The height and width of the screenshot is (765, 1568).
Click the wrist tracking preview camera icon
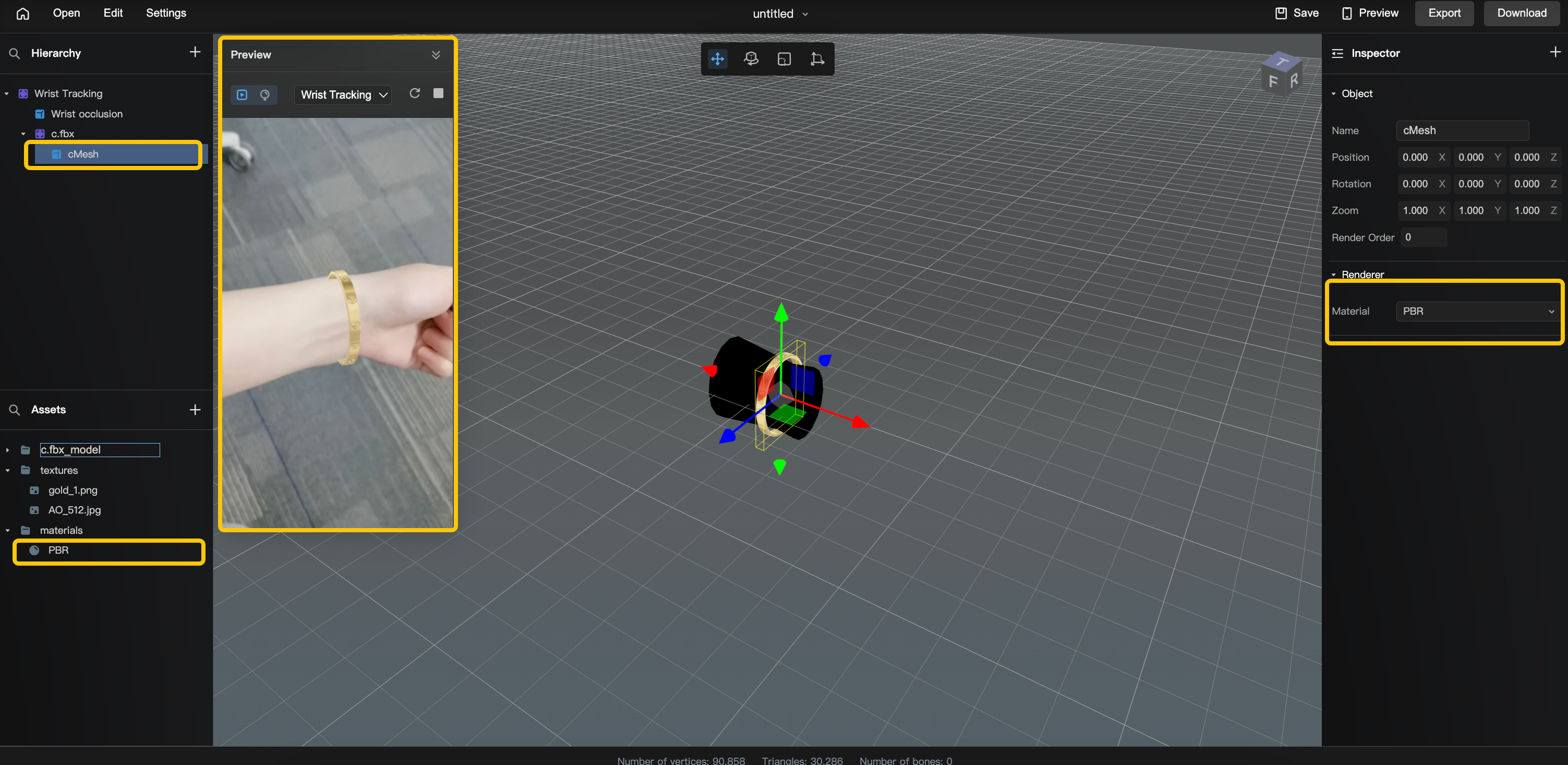click(266, 94)
